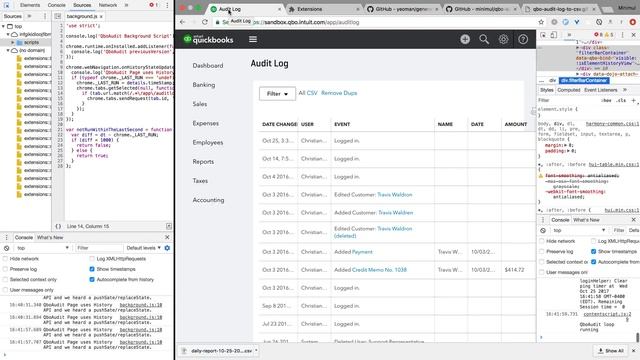Disable Show timestamps in right console

coord(593,251)
